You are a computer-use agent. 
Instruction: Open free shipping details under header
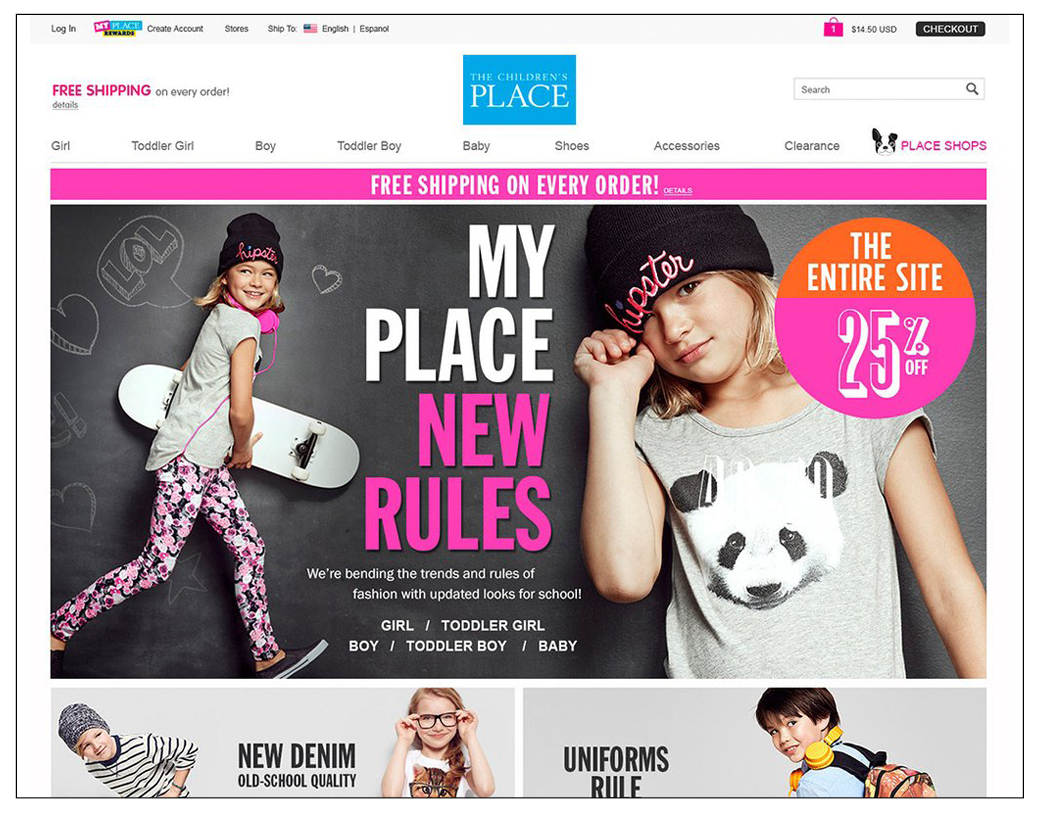65,105
